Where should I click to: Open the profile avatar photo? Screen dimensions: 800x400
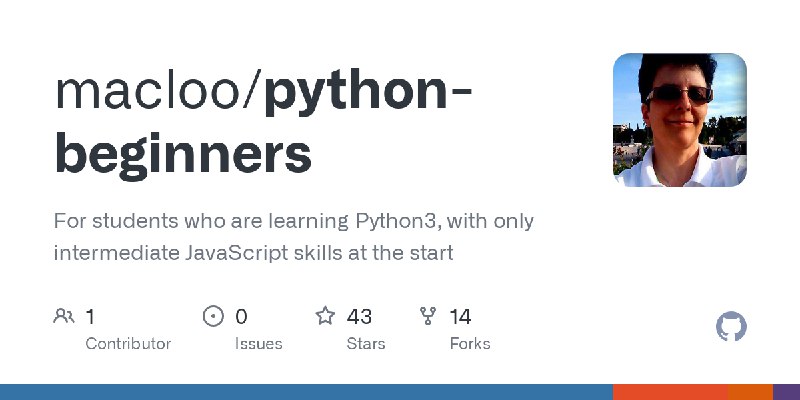coord(680,120)
